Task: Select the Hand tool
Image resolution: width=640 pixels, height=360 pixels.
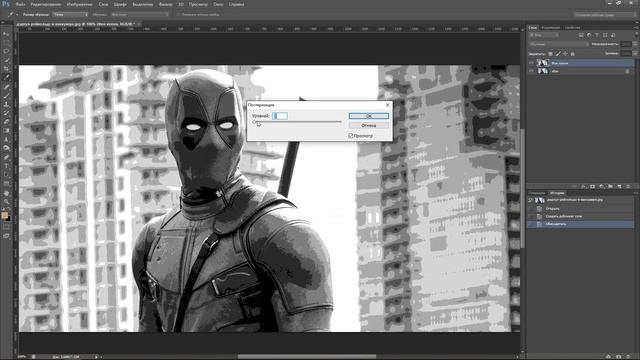Action: tap(6, 193)
